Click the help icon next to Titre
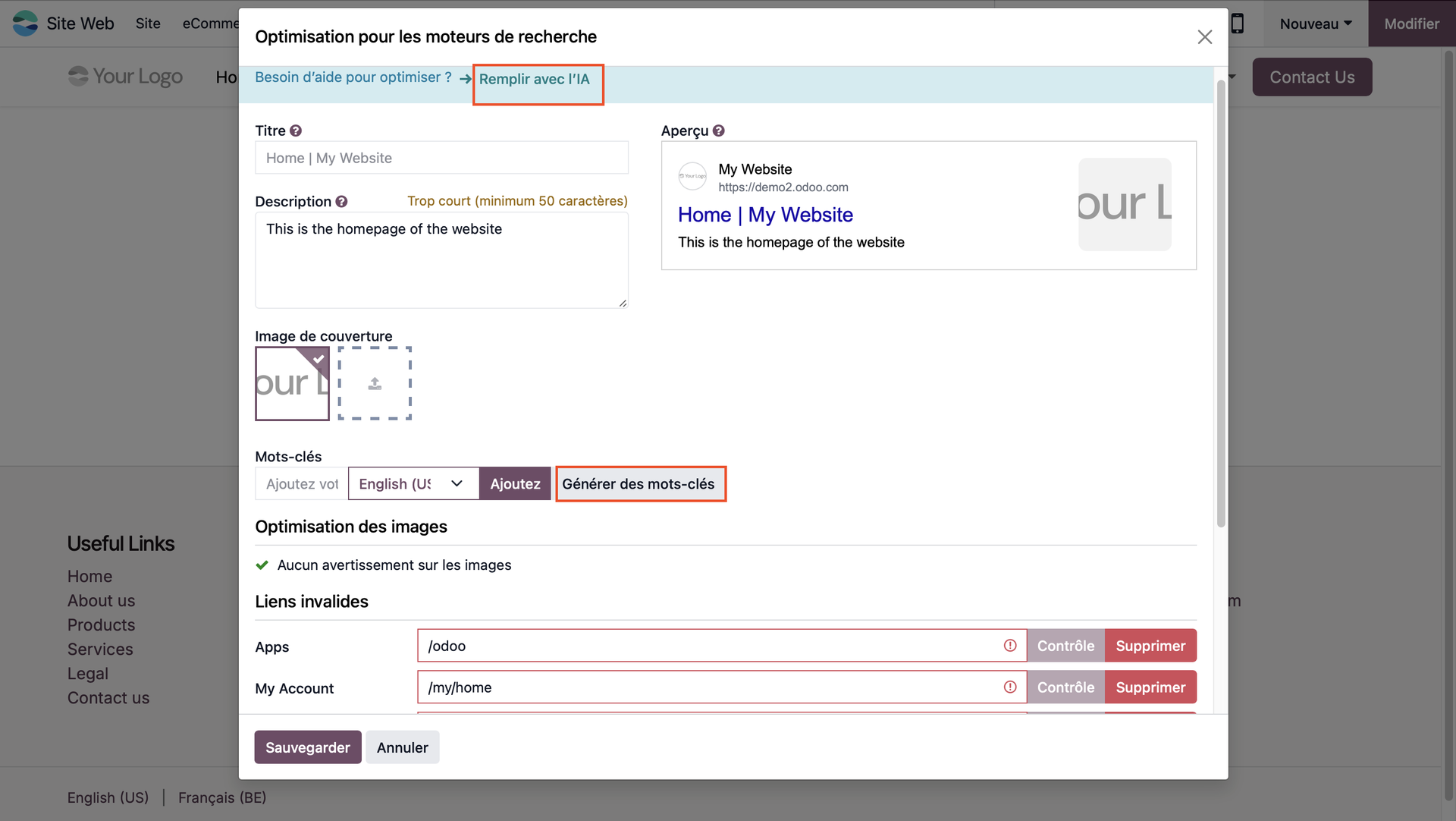The height and width of the screenshot is (821, 1456). (296, 131)
